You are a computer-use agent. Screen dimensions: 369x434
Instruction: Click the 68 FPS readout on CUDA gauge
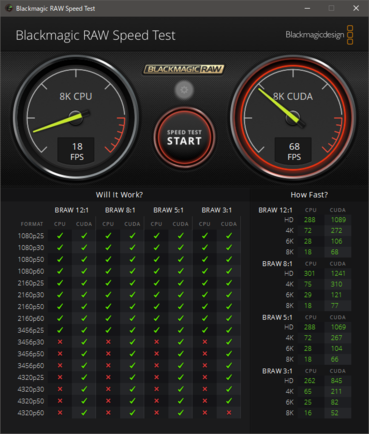coord(294,151)
